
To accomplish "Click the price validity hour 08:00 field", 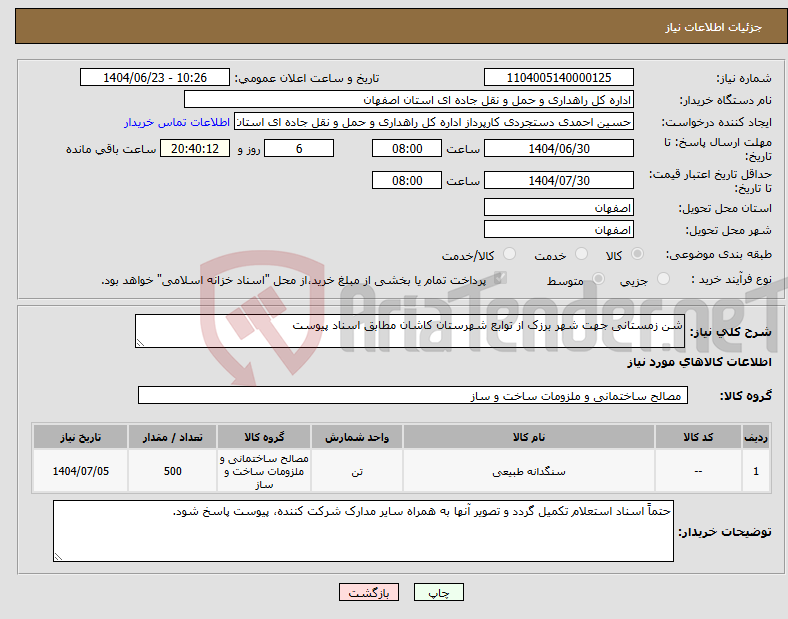I will coord(407,180).
